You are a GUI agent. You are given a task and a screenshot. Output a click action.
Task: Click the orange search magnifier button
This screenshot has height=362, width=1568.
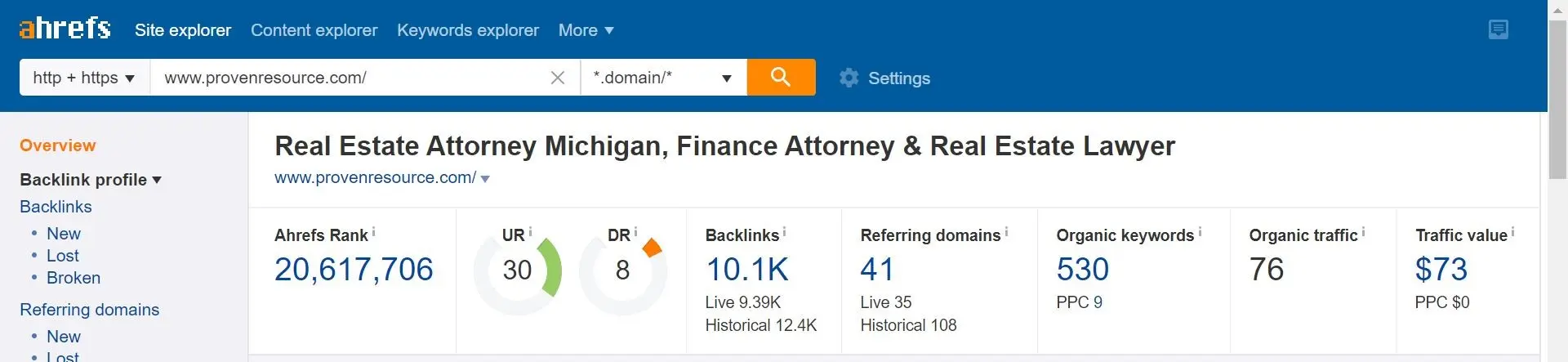[x=781, y=77]
